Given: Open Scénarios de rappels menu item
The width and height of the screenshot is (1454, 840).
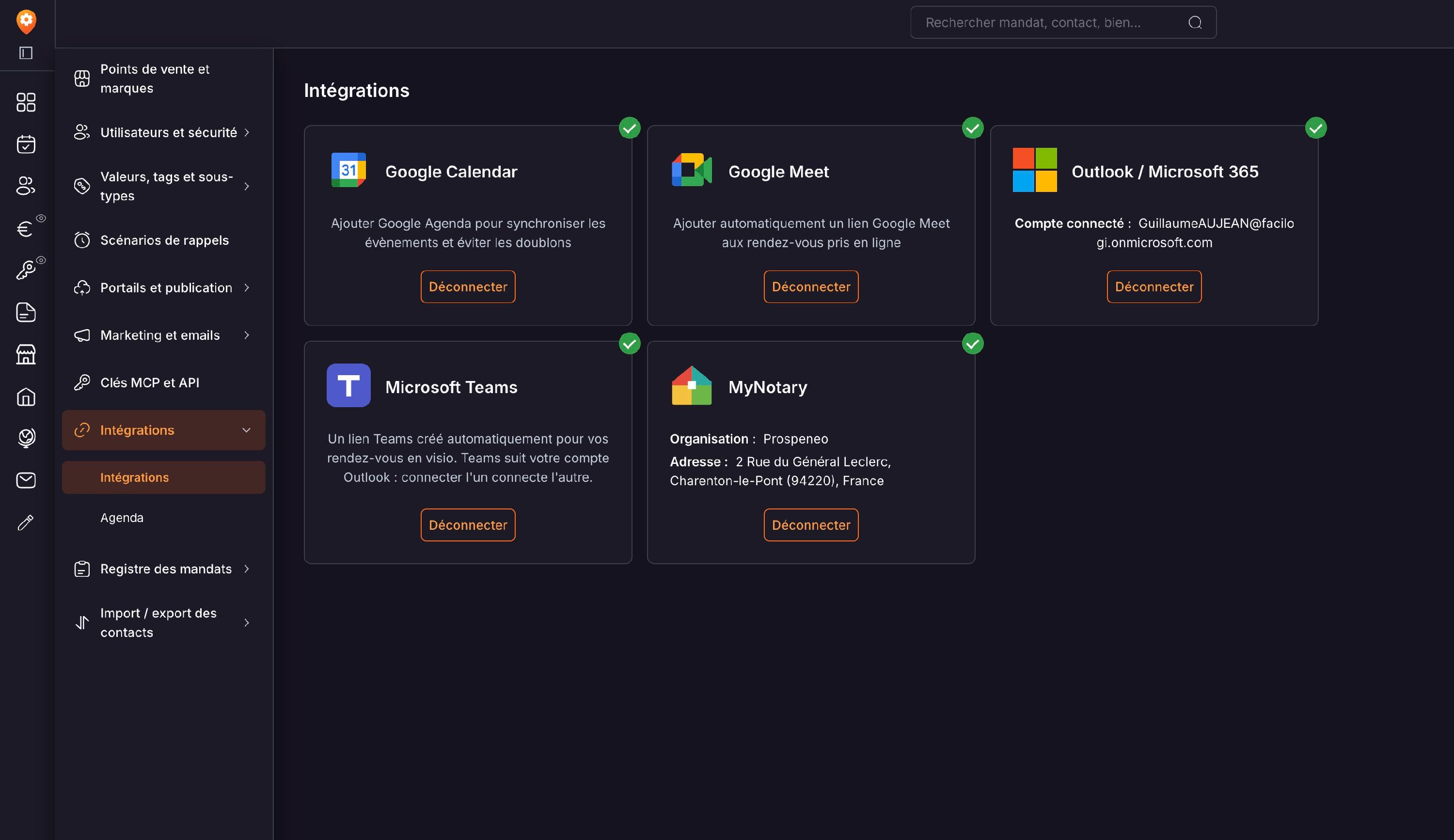Looking at the screenshot, I should (164, 240).
